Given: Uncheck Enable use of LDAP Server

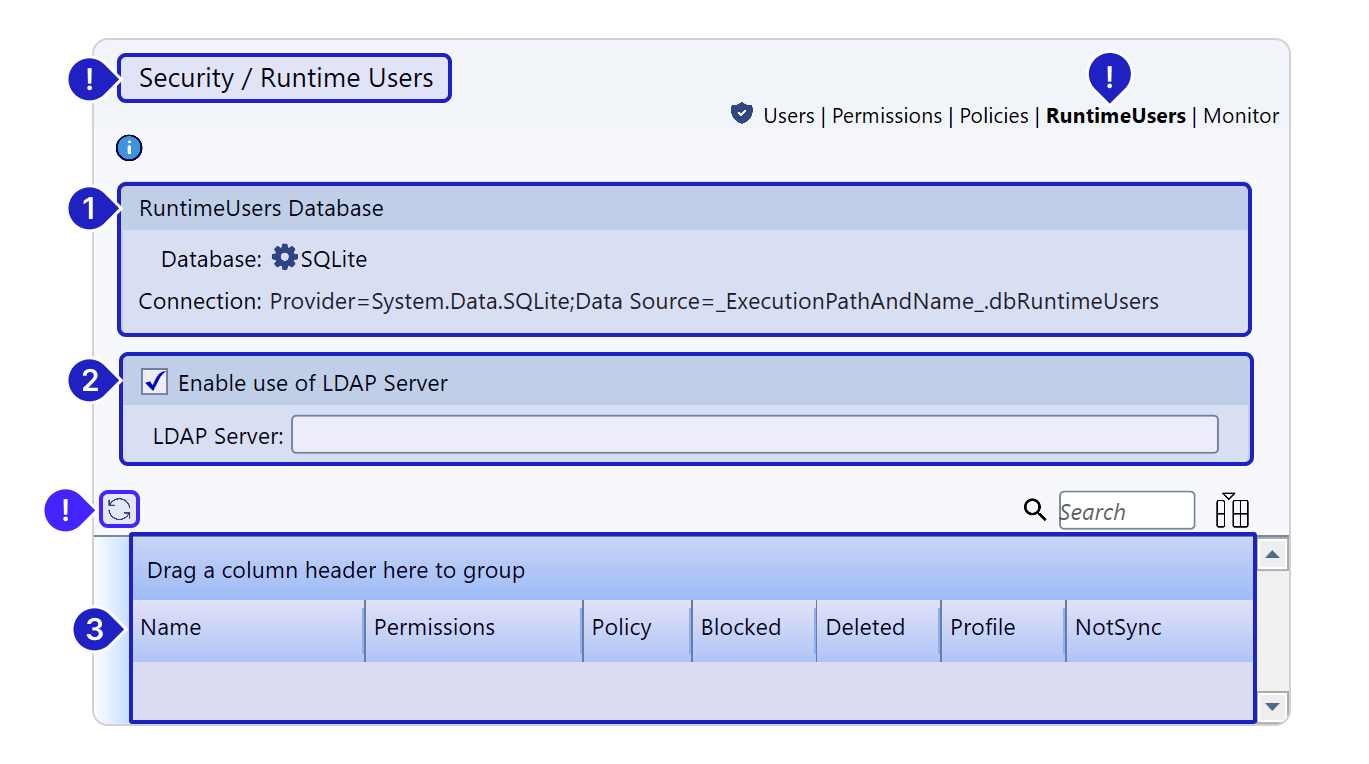Looking at the screenshot, I should 155,382.
